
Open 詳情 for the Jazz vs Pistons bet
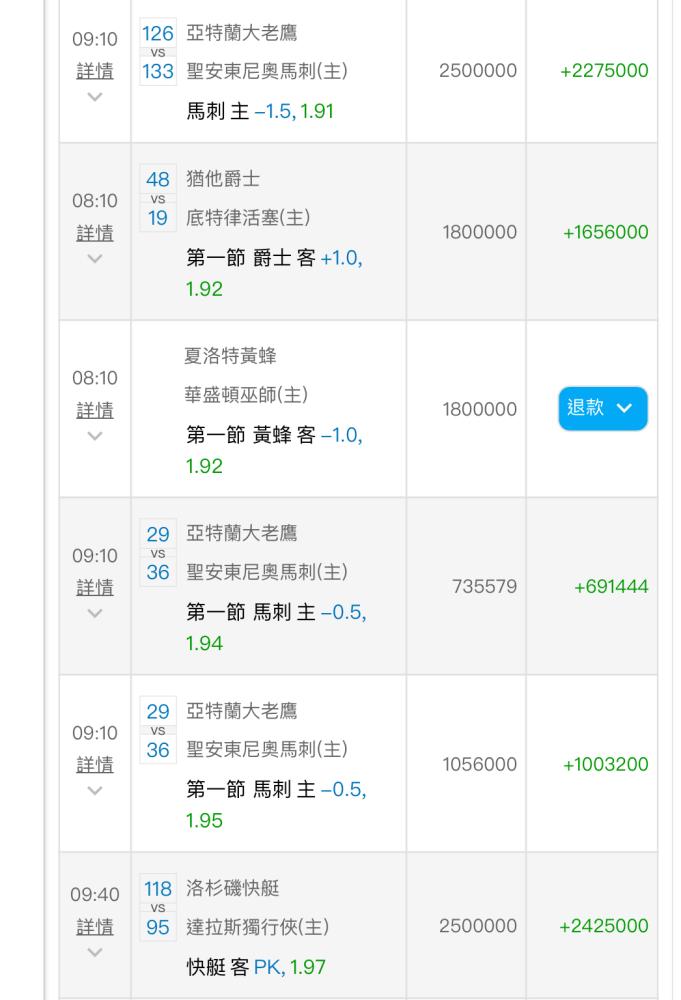[x=95, y=233]
